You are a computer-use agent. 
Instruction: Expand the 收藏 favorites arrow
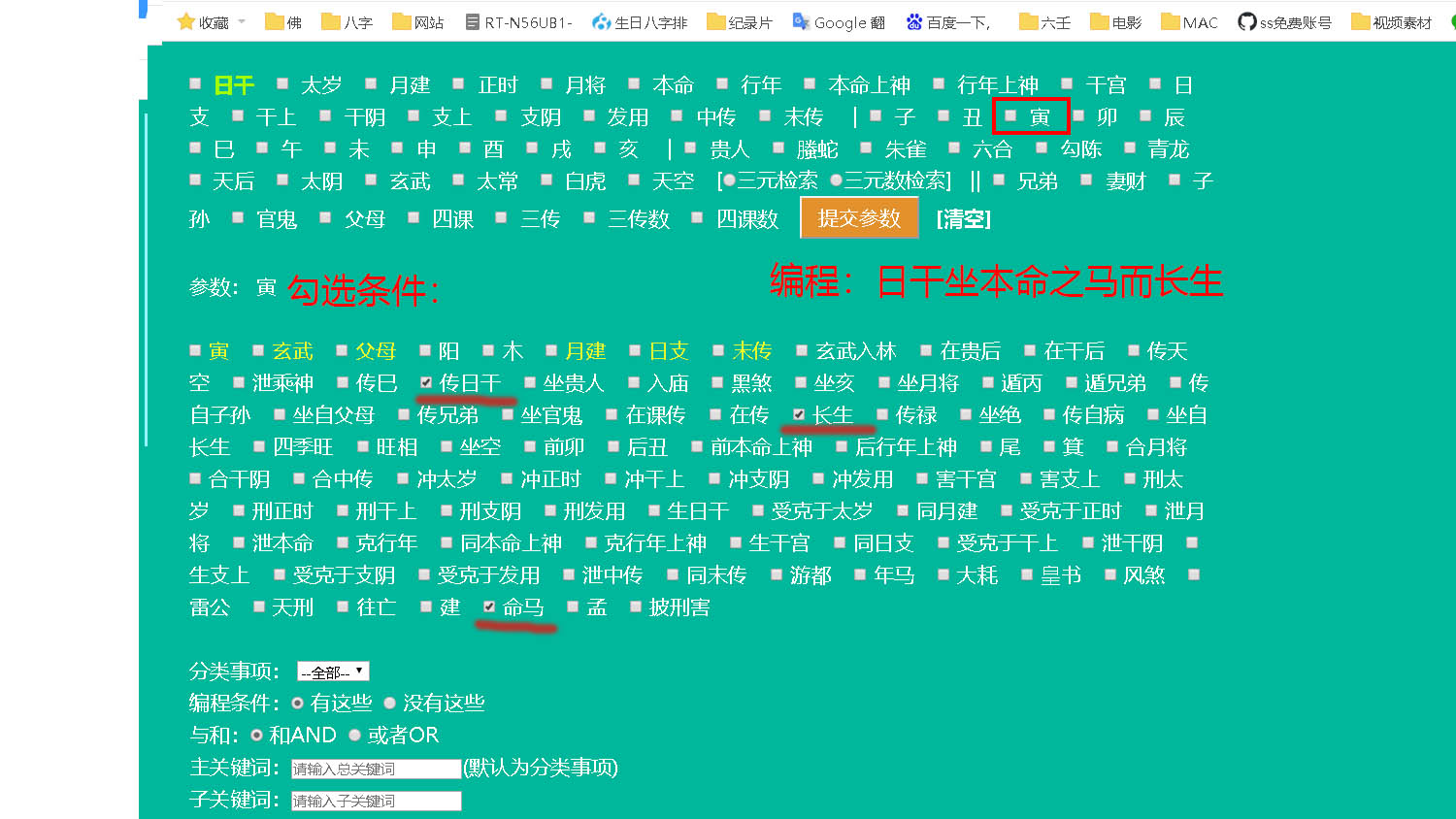click(242, 21)
